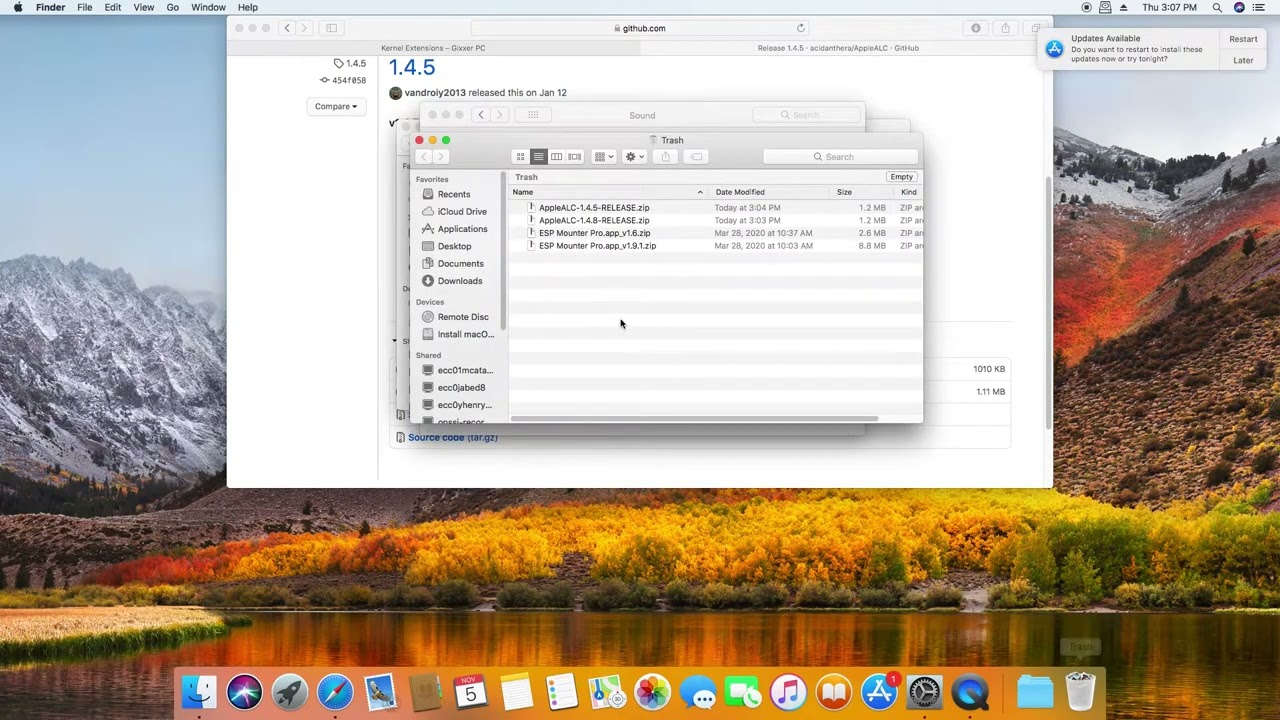Open the Go menu
The height and width of the screenshot is (720, 1280).
click(x=173, y=7)
